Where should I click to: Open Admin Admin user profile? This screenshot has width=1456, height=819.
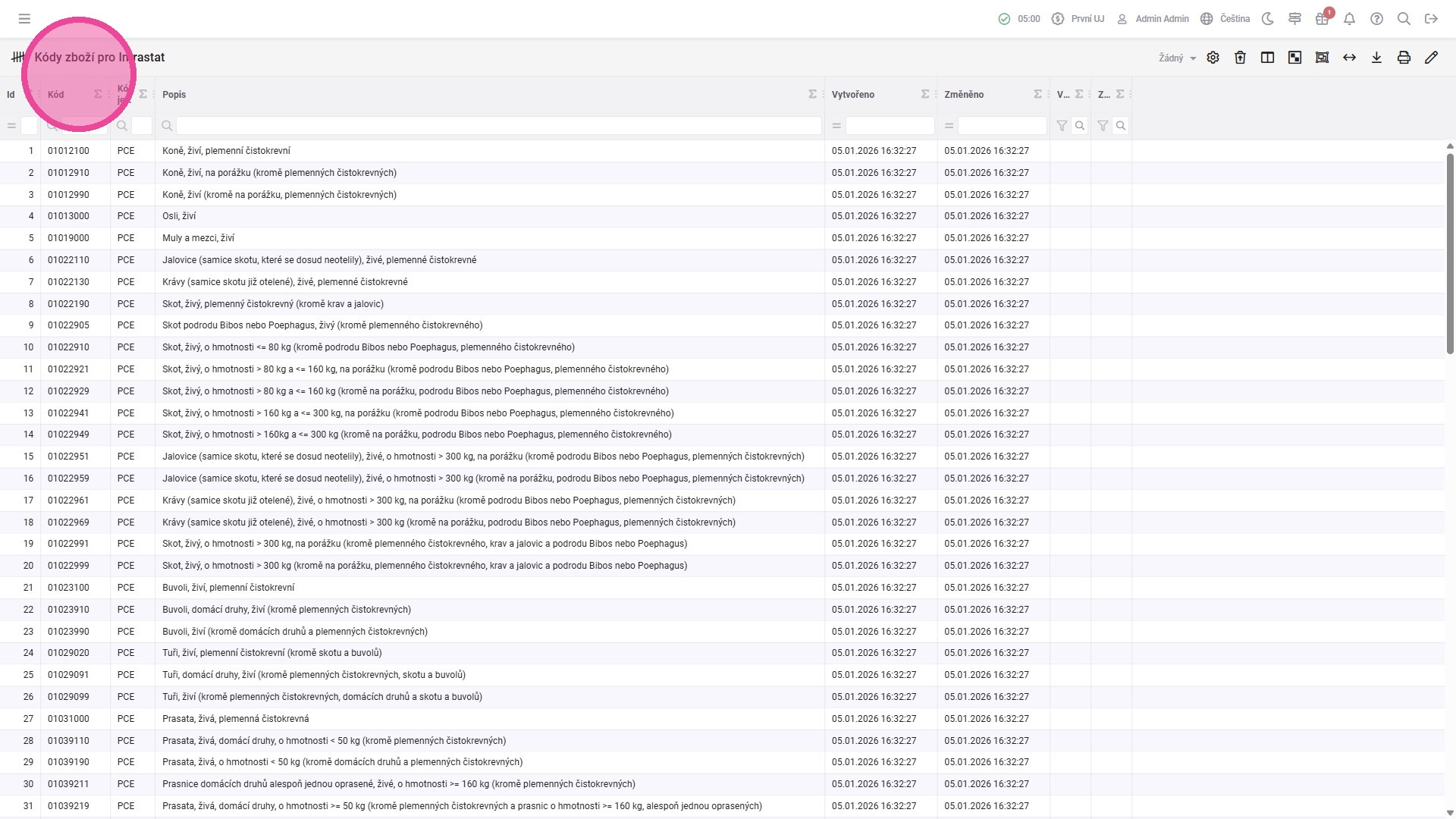tap(1153, 19)
